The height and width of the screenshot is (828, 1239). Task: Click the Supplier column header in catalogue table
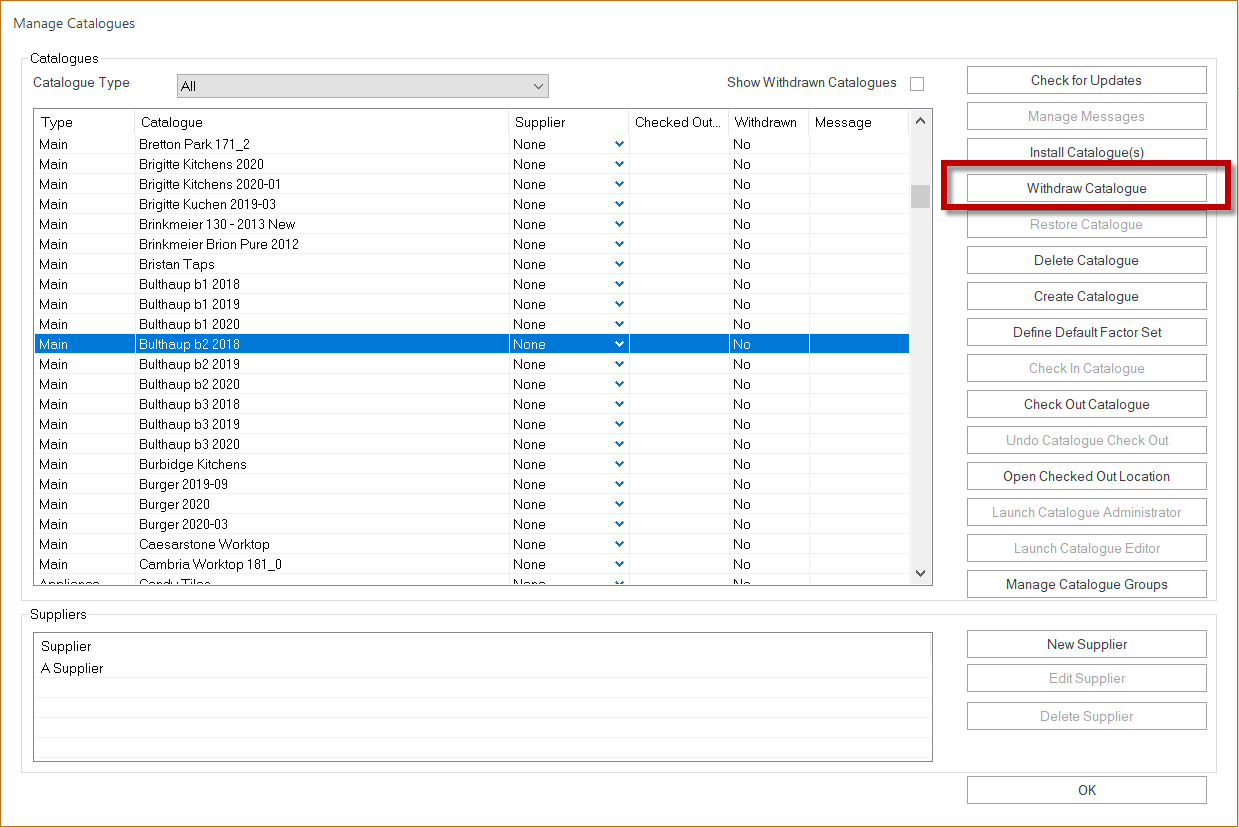(x=569, y=122)
